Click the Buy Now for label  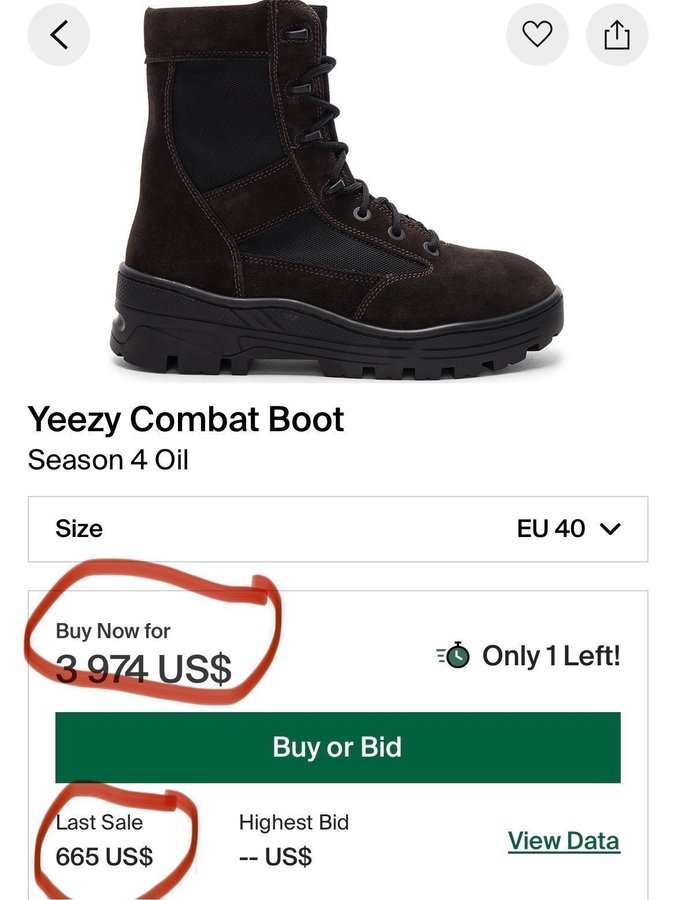113,631
